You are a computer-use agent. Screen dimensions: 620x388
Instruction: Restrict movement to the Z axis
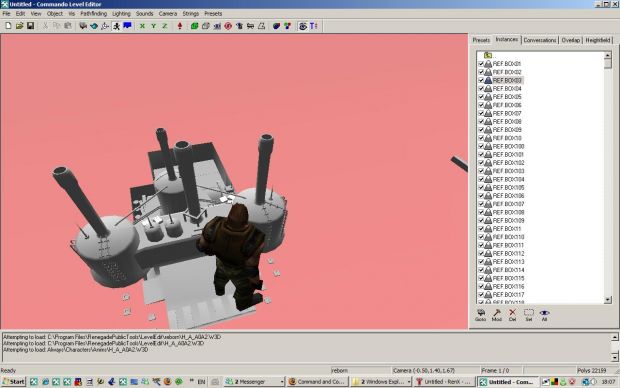click(x=164, y=26)
